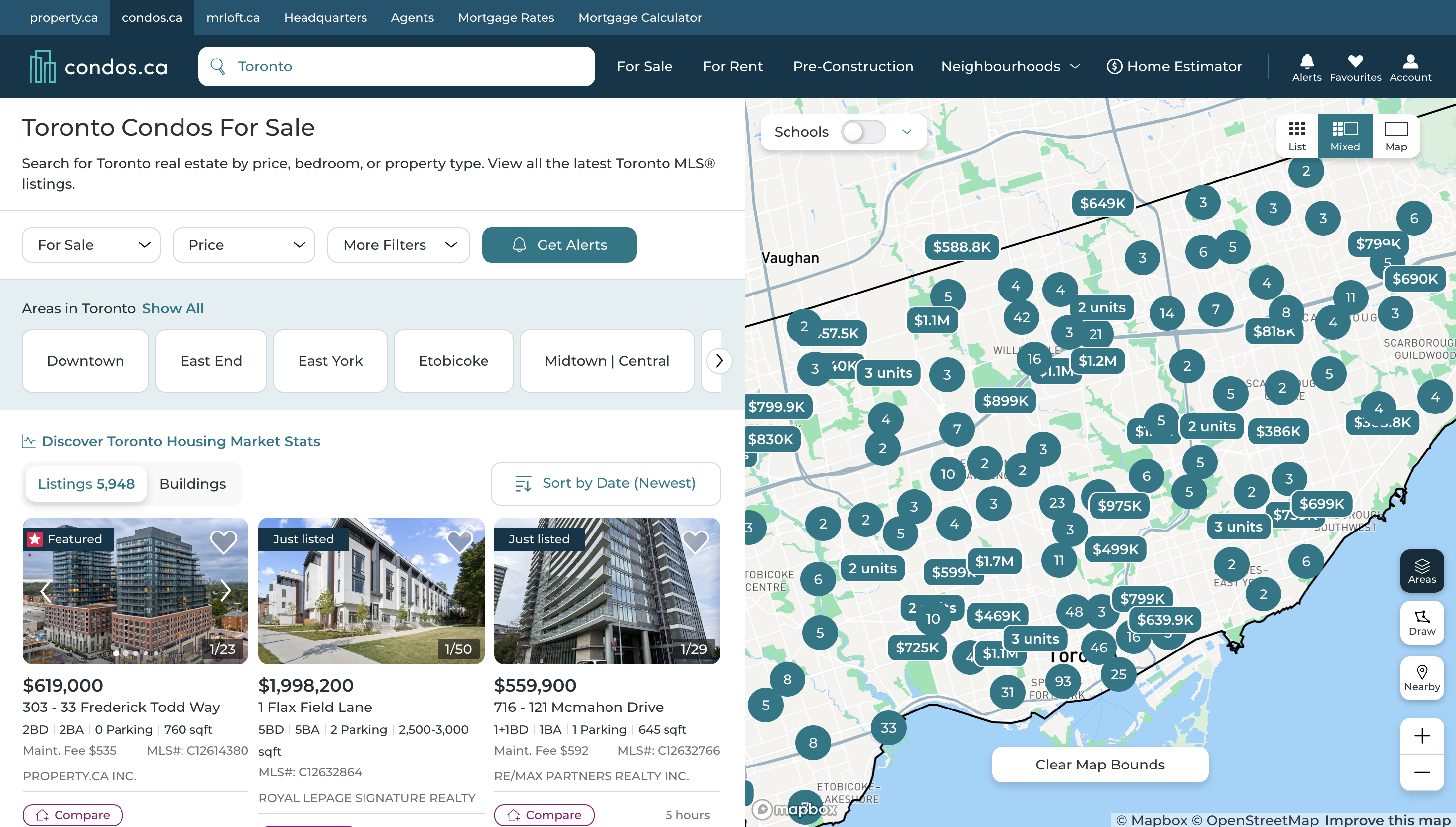Open the Alerts bell icon
The height and width of the screenshot is (827, 1456).
1306,66
